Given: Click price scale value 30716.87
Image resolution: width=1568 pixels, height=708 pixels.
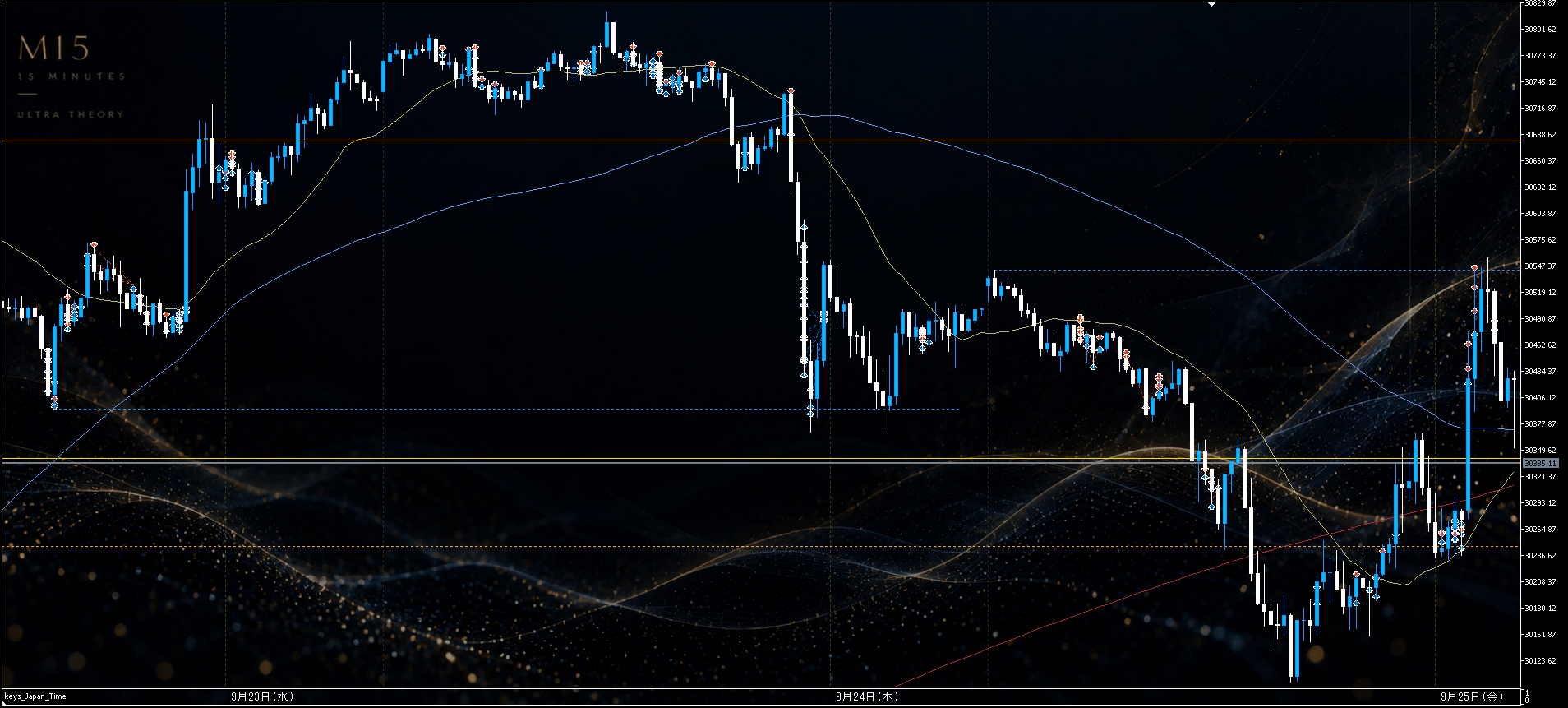Looking at the screenshot, I should pyautogui.click(x=1540, y=109).
